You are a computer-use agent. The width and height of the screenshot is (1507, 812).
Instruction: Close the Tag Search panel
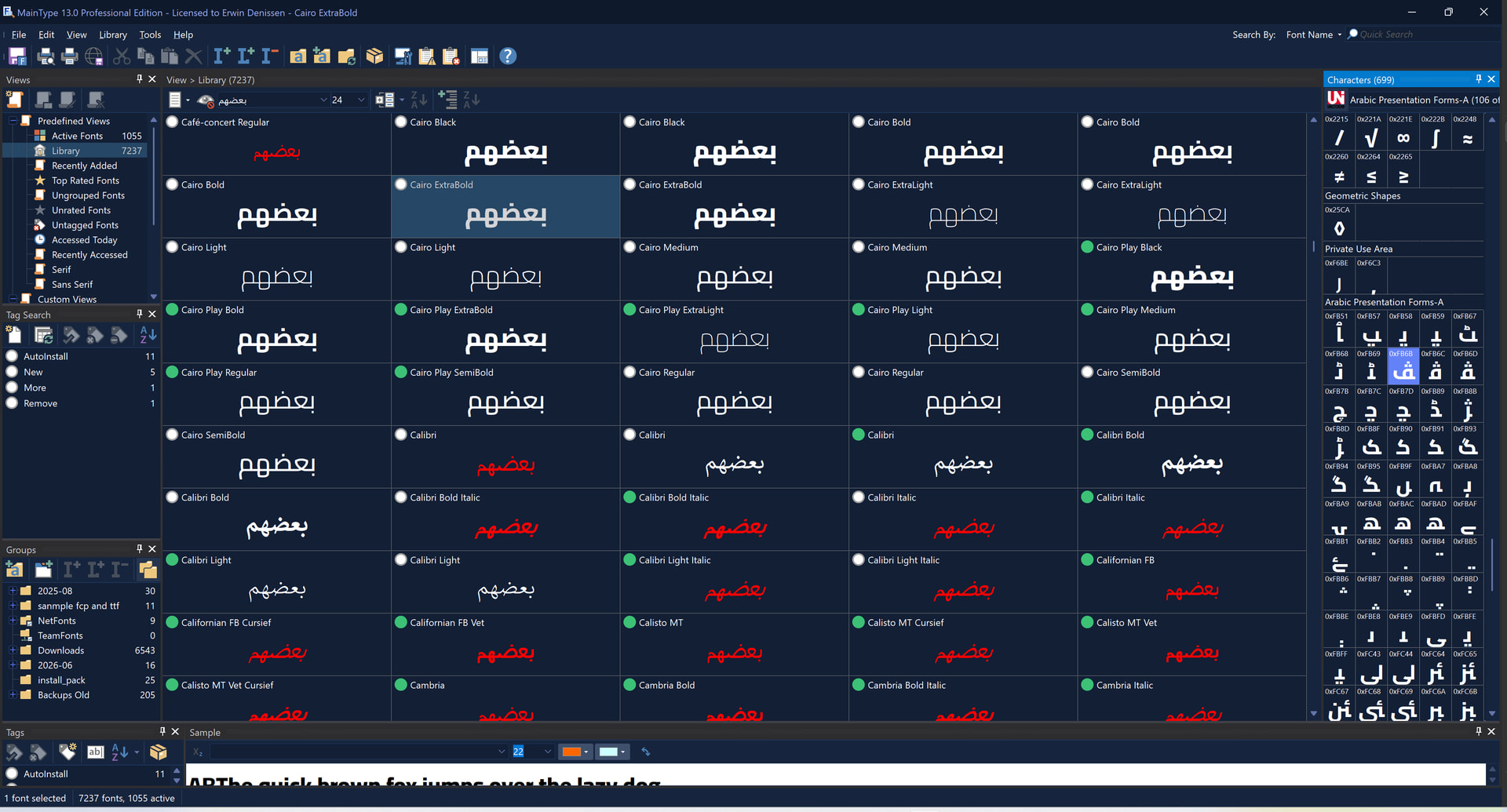pos(152,314)
